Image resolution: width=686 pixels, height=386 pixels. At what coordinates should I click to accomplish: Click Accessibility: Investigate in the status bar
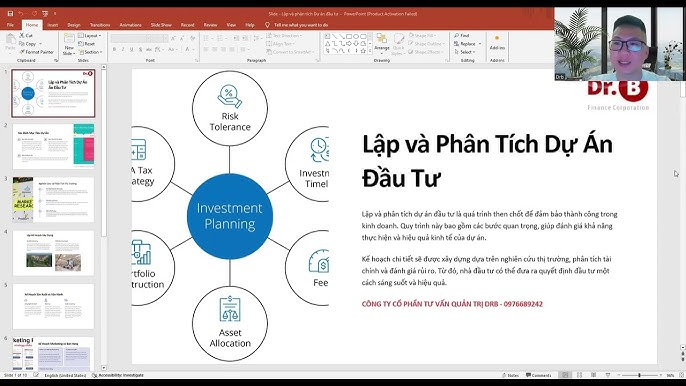click(x=118, y=375)
